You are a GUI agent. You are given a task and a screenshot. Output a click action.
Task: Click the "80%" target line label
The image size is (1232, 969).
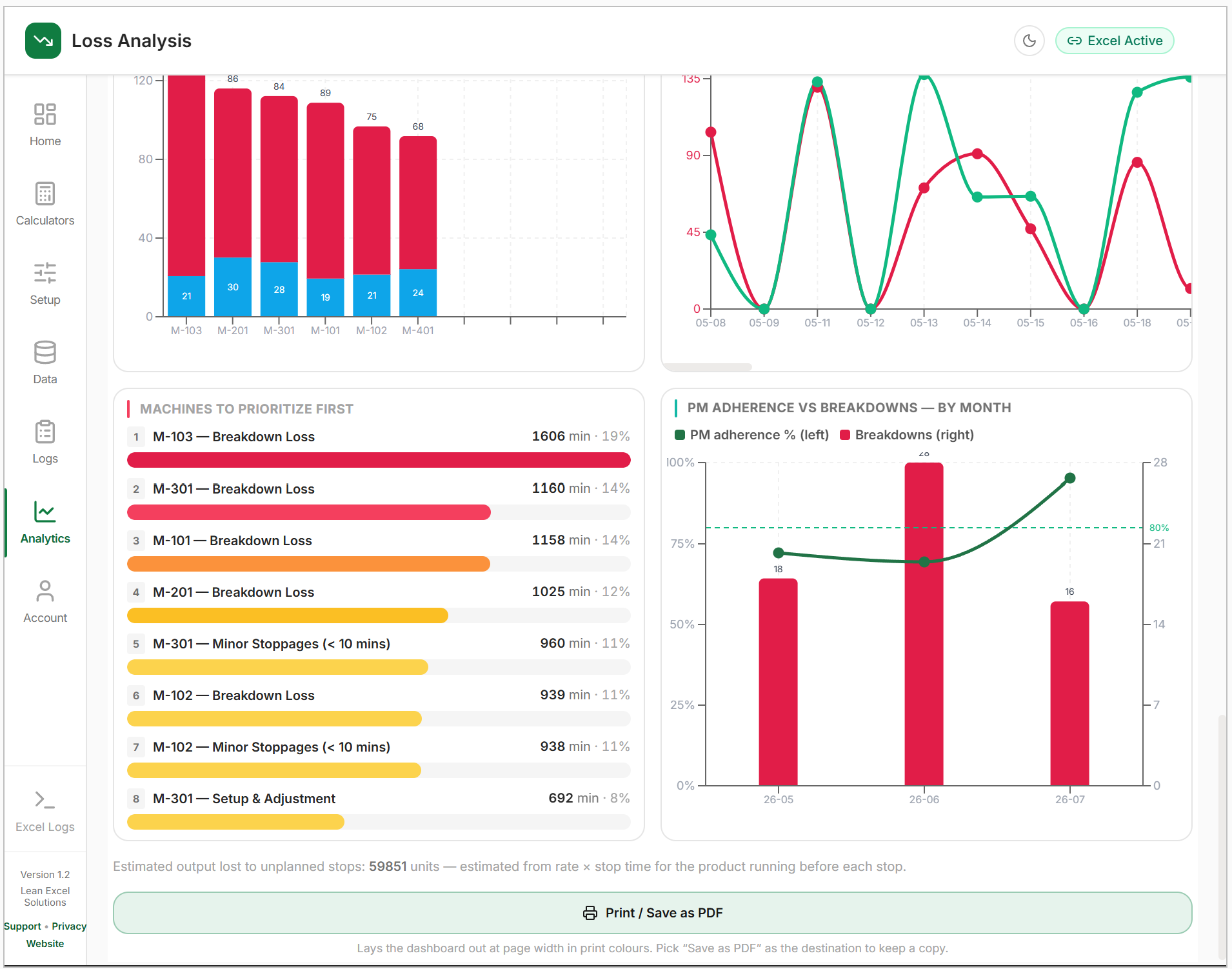coord(1158,528)
